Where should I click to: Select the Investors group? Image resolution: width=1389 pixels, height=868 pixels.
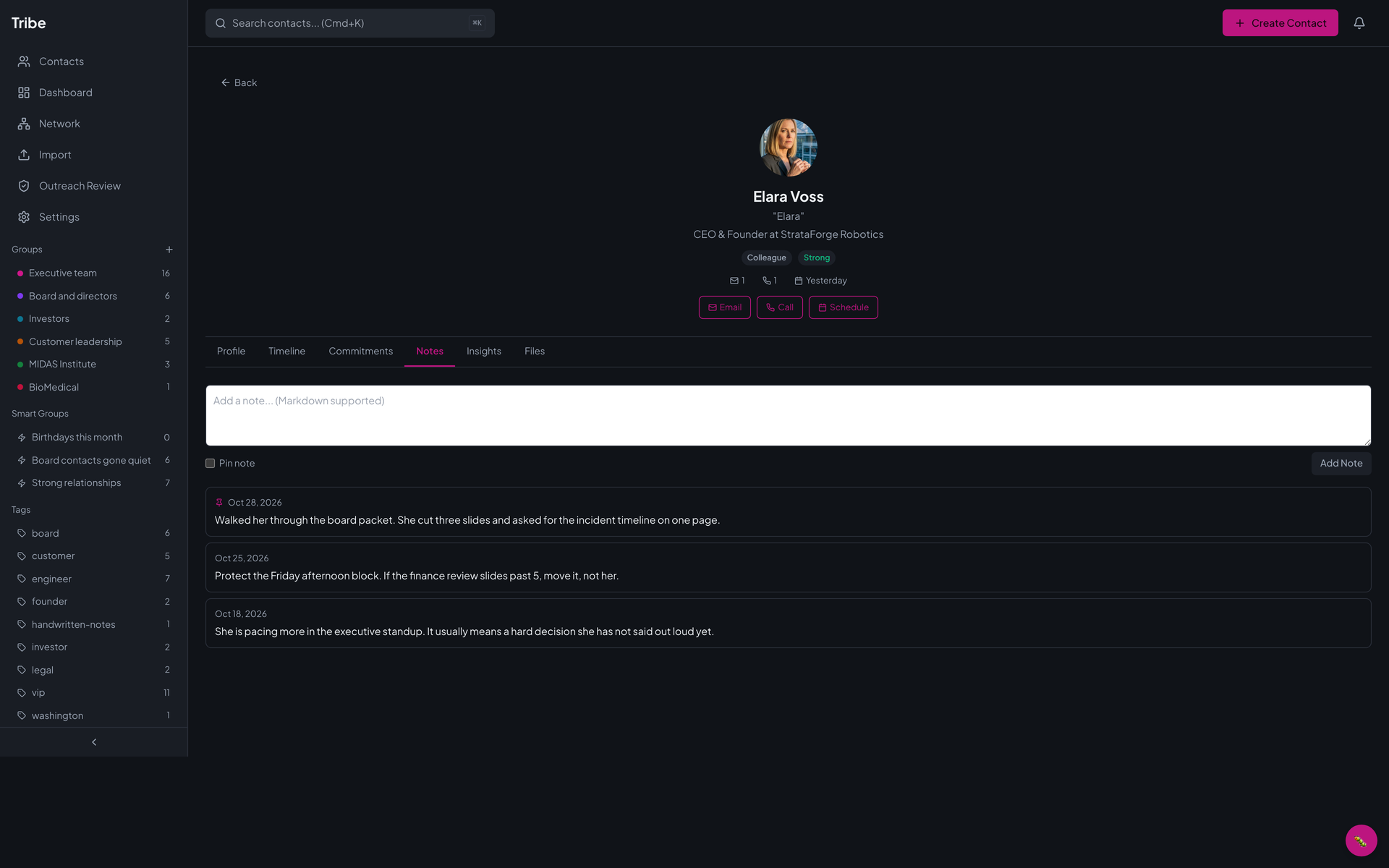[x=93, y=319]
